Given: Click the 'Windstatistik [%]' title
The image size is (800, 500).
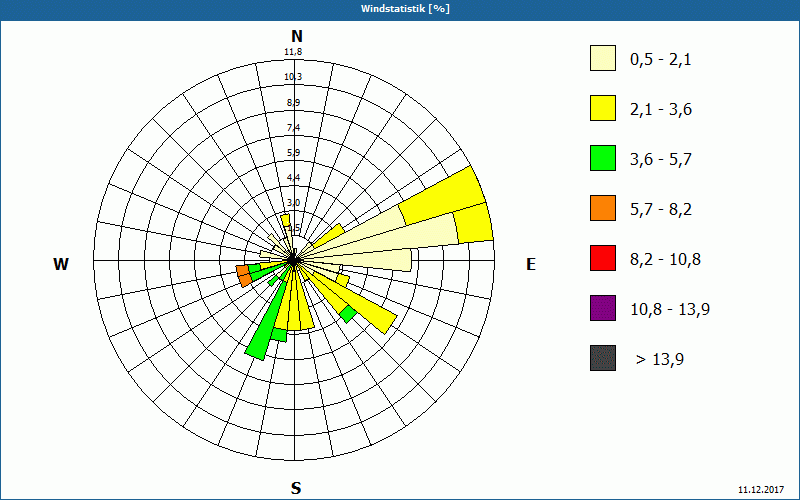Looking at the screenshot, I should click(405, 9).
